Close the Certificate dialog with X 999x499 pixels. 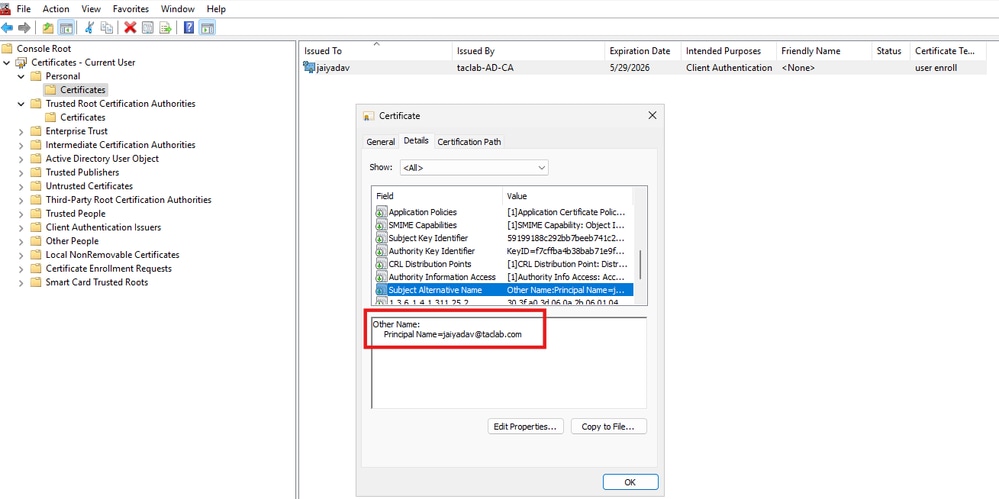pos(652,115)
